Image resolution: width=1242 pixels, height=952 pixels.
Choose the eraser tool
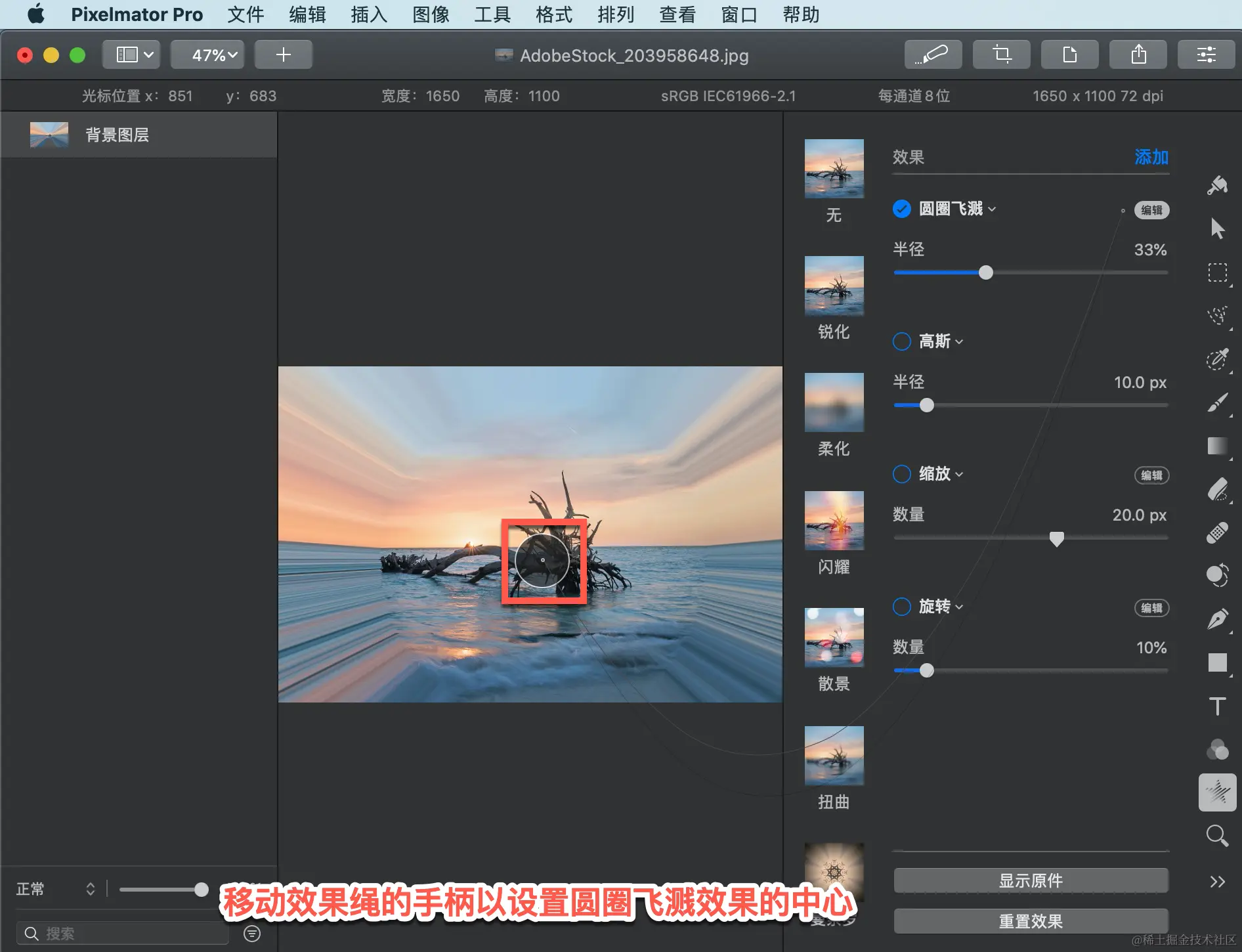[1218, 489]
